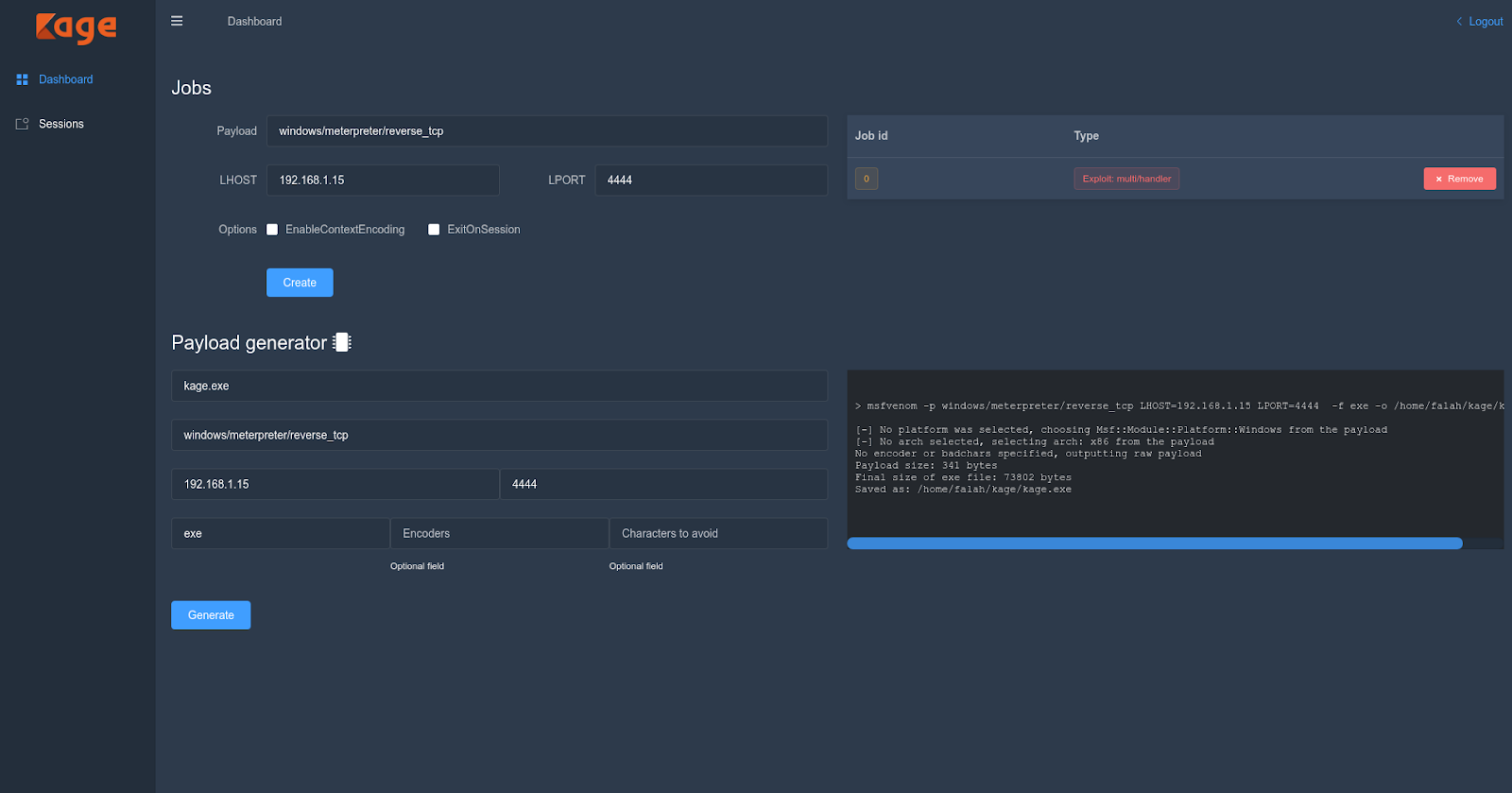The width and height of the screenshot is (1512, 793).
Task: Click the Create job button
Action: click(300, 283)
